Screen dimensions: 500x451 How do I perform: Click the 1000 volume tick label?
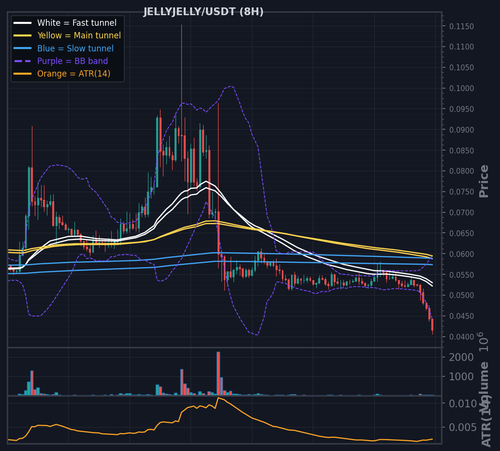pos(461,377)
